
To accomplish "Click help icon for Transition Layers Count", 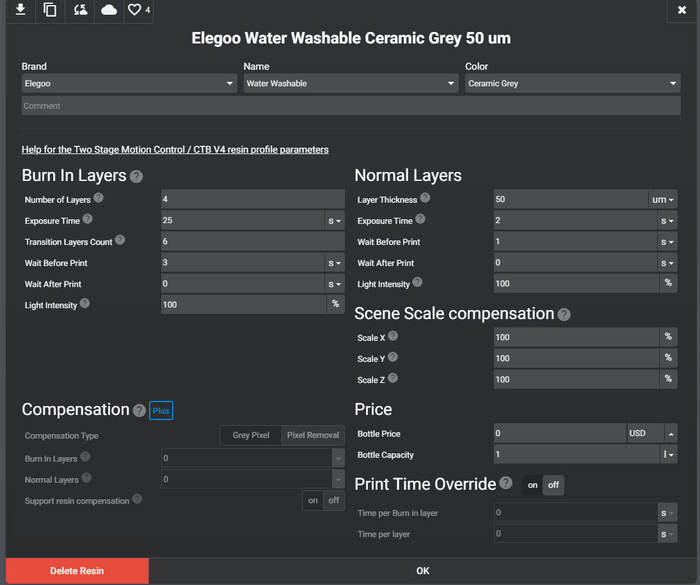I will (120, 239).
